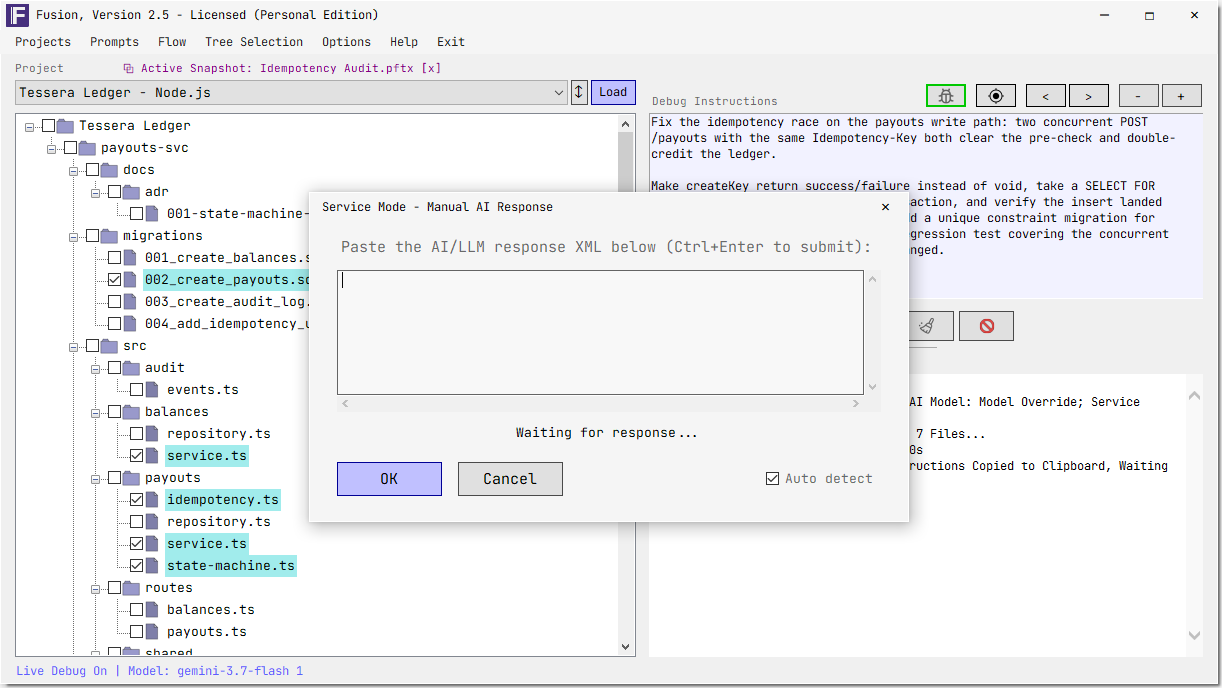Image resolution: width=1222 pixels, height=688 pixels.
Task: Click the idempotency.ts file icon
Action: coord(152,500)
